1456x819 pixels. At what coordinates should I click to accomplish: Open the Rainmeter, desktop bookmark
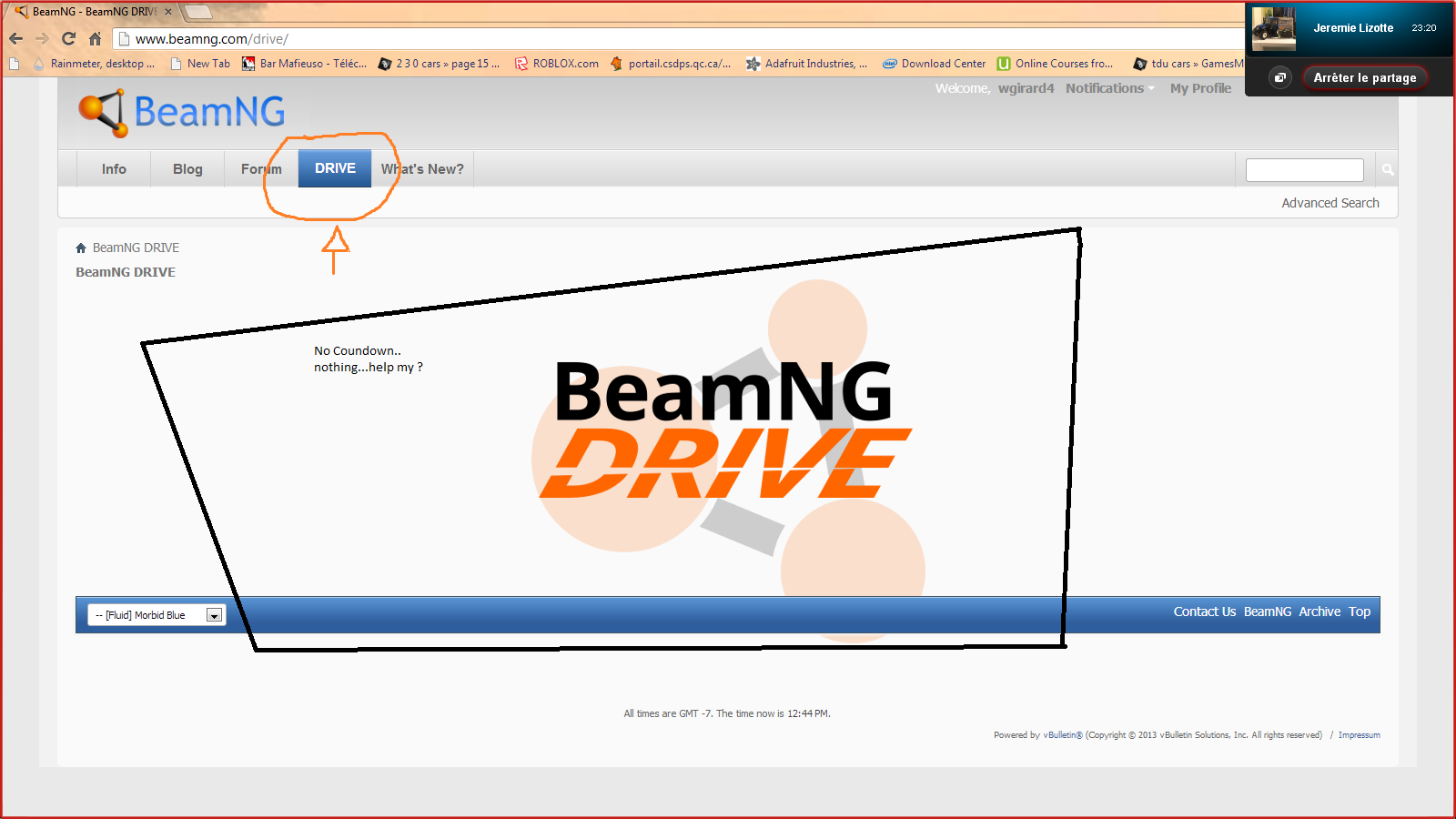(94, 64)
